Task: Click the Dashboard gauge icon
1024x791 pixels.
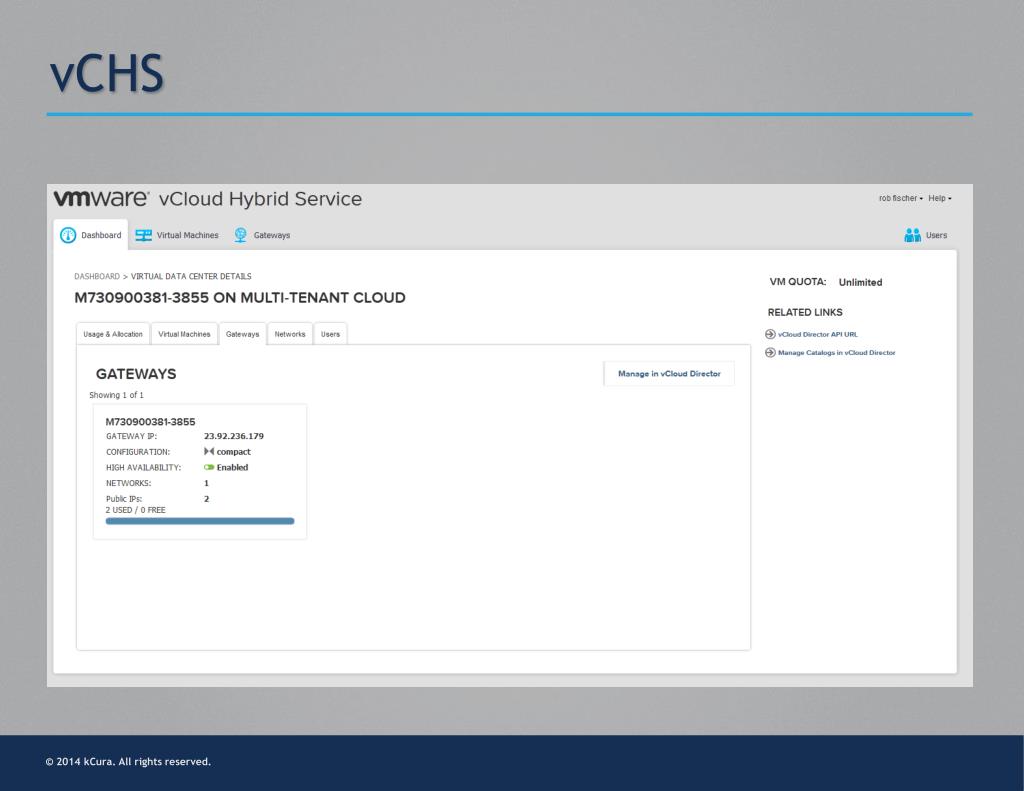Action: (68, 235)
